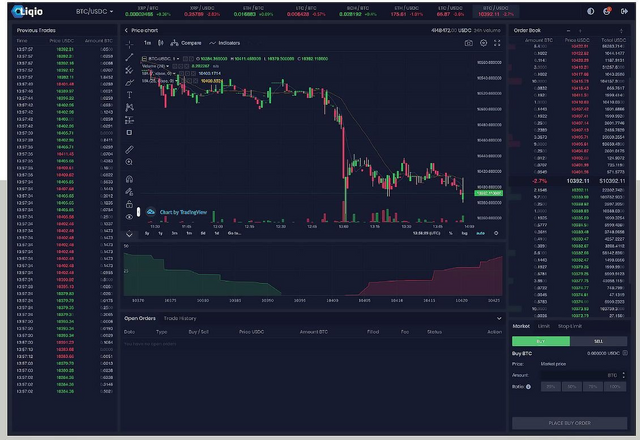Select the ETH/BTC ticker in top bar
Viewport: 640px width, 440px height.
(253, 11)
